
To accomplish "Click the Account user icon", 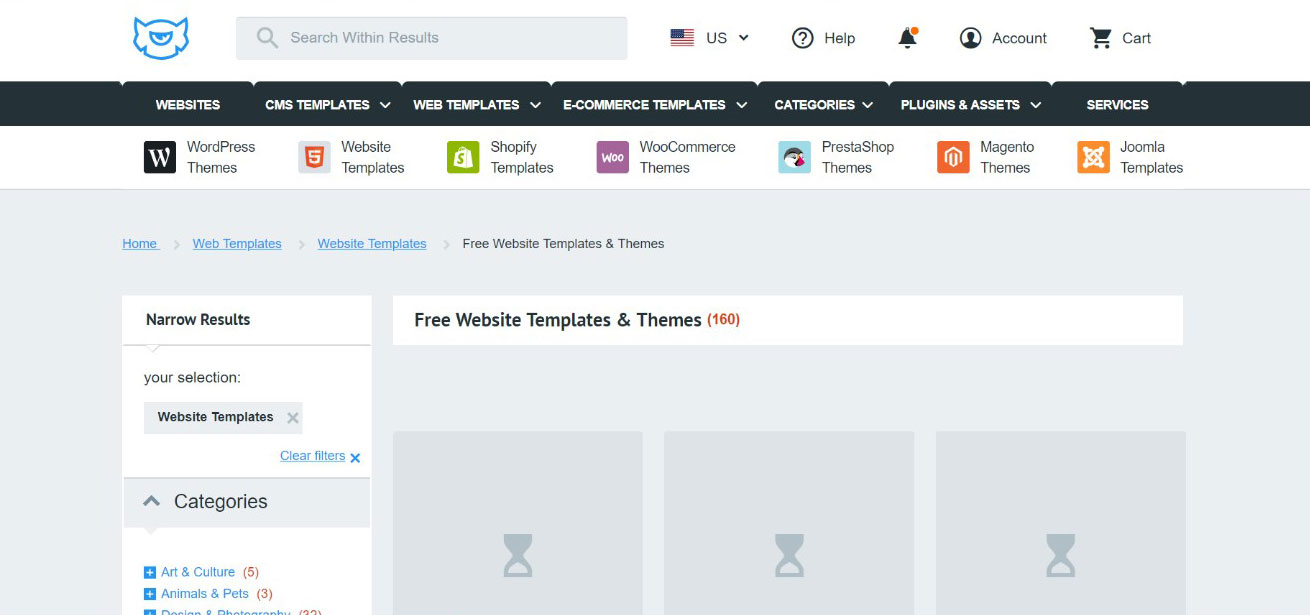I will click(x=970, y=38).
